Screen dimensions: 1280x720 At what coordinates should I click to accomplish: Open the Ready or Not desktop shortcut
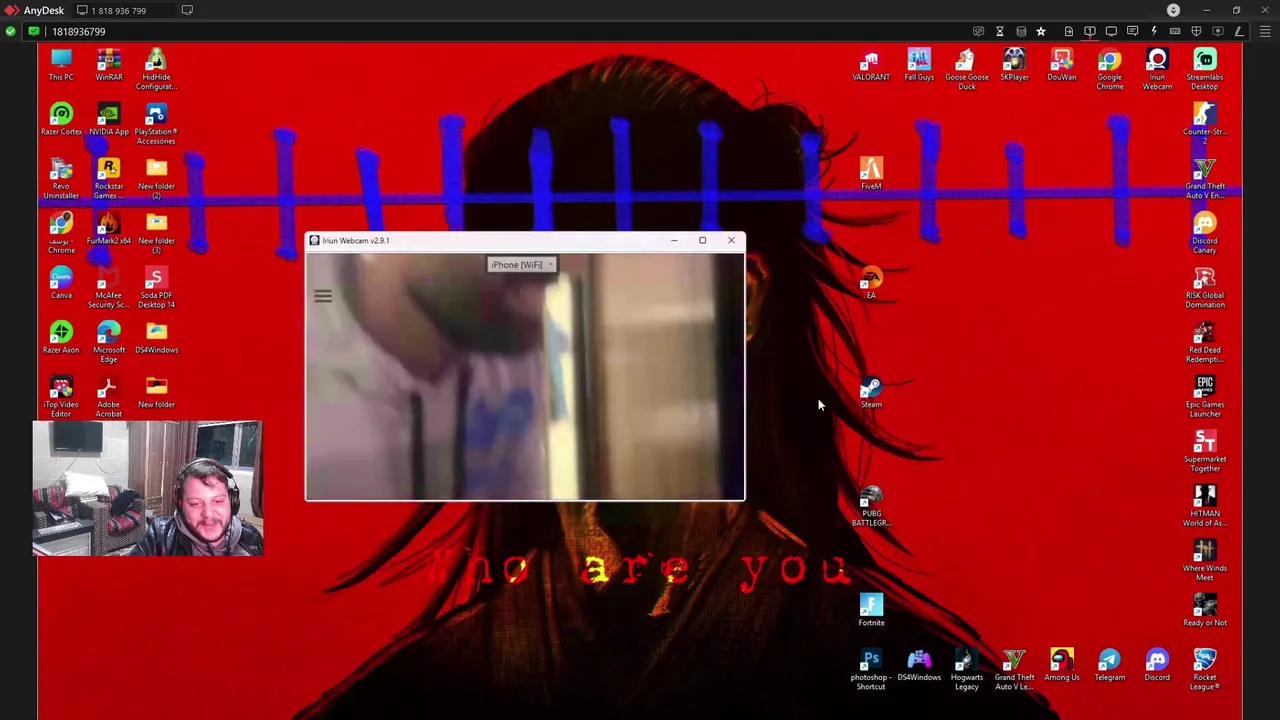pyautogui.click(x=1205, y=610)
